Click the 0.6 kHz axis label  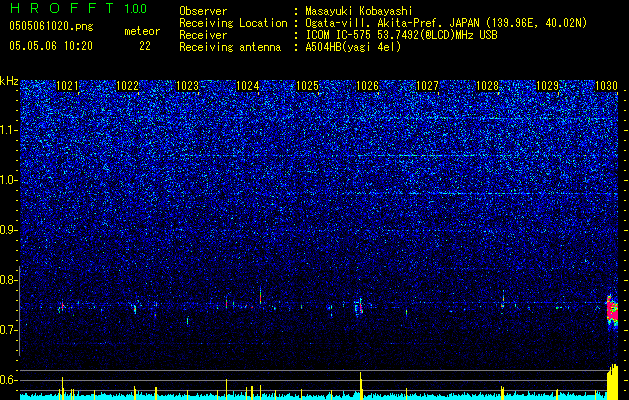(x=9, y=380)
